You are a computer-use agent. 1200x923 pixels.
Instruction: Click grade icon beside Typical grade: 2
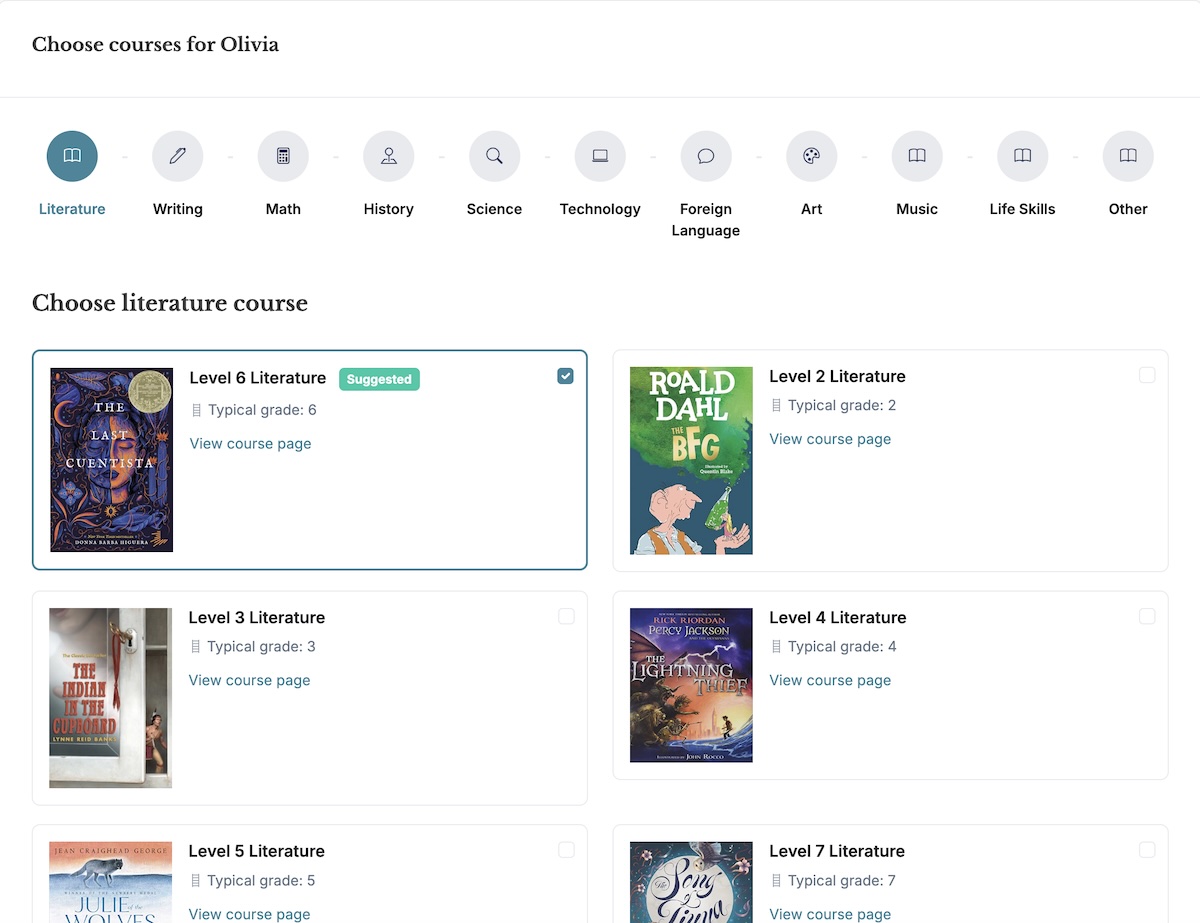[776, 405]
